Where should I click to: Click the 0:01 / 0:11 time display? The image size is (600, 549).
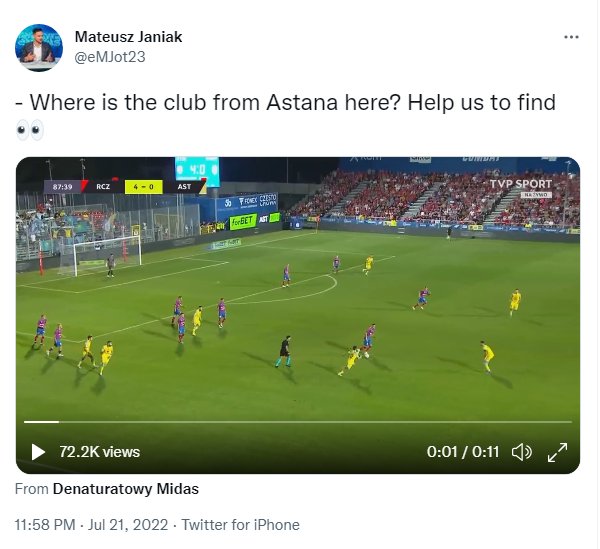point(463,452)
